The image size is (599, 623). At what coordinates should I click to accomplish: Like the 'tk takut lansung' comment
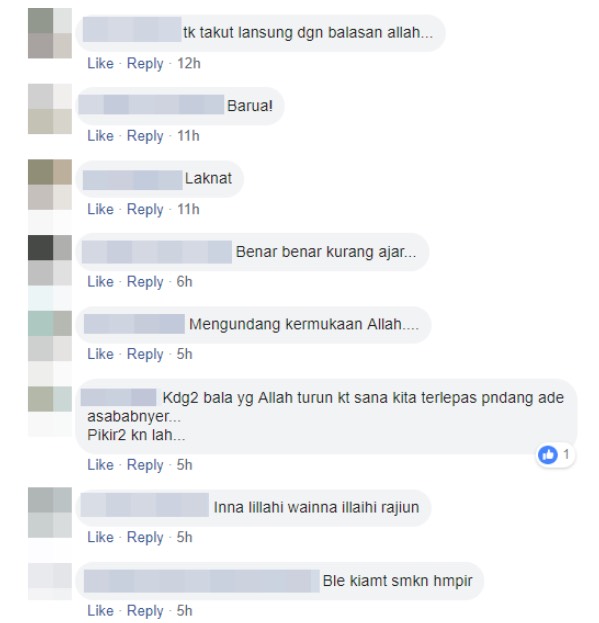[x=100, y=64]
